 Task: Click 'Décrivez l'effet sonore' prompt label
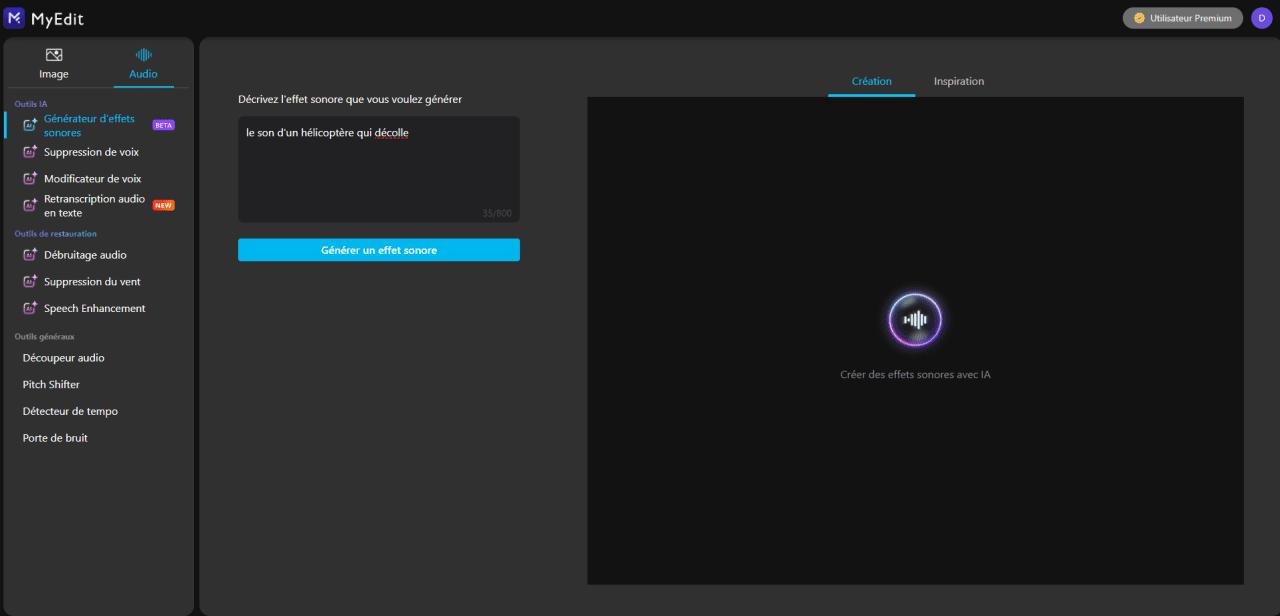point(350,99)
